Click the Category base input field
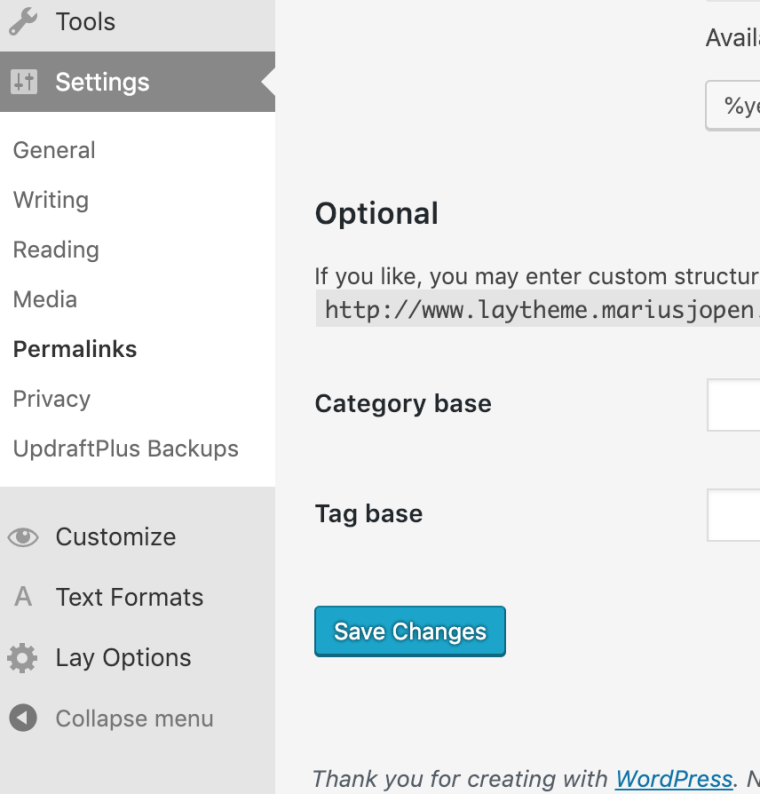The image size is (760, 794). point(734,405)
